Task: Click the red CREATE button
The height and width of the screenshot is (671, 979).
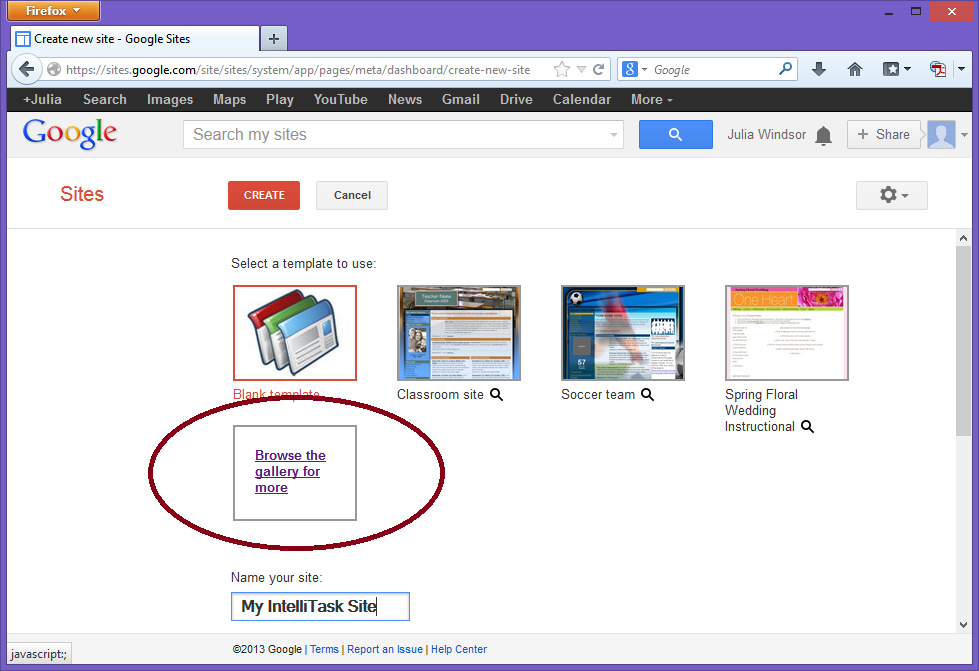Action: coord(263,195)
